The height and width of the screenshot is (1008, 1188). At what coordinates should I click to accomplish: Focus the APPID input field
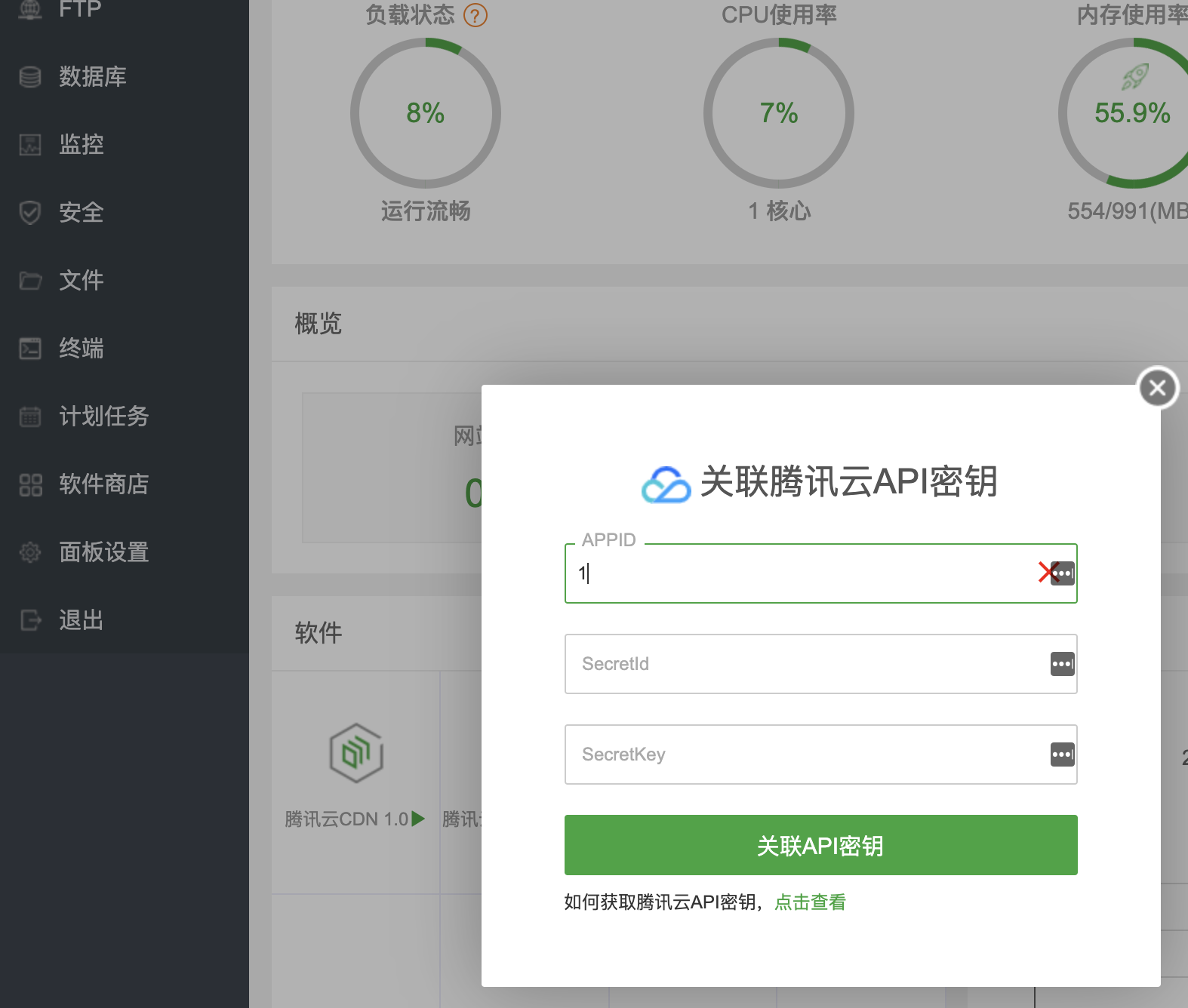click(820, 573)
